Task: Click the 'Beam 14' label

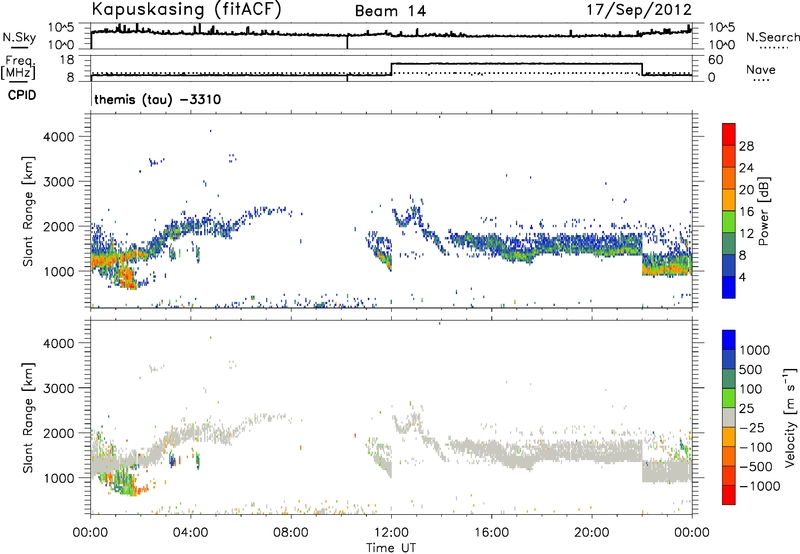Action: [x=390, y=11]
